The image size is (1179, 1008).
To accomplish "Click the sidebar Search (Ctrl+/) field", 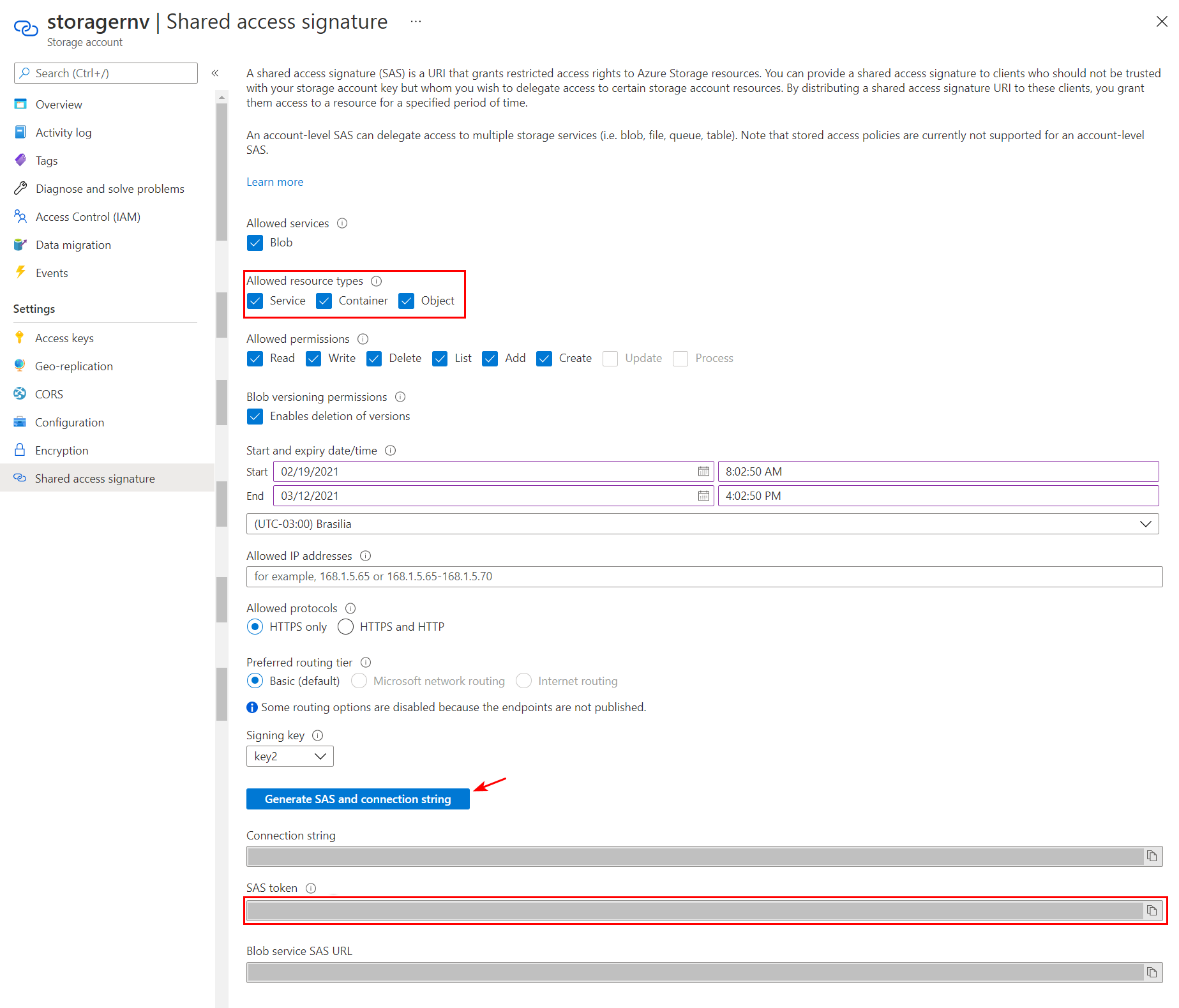I will (106, 73).
